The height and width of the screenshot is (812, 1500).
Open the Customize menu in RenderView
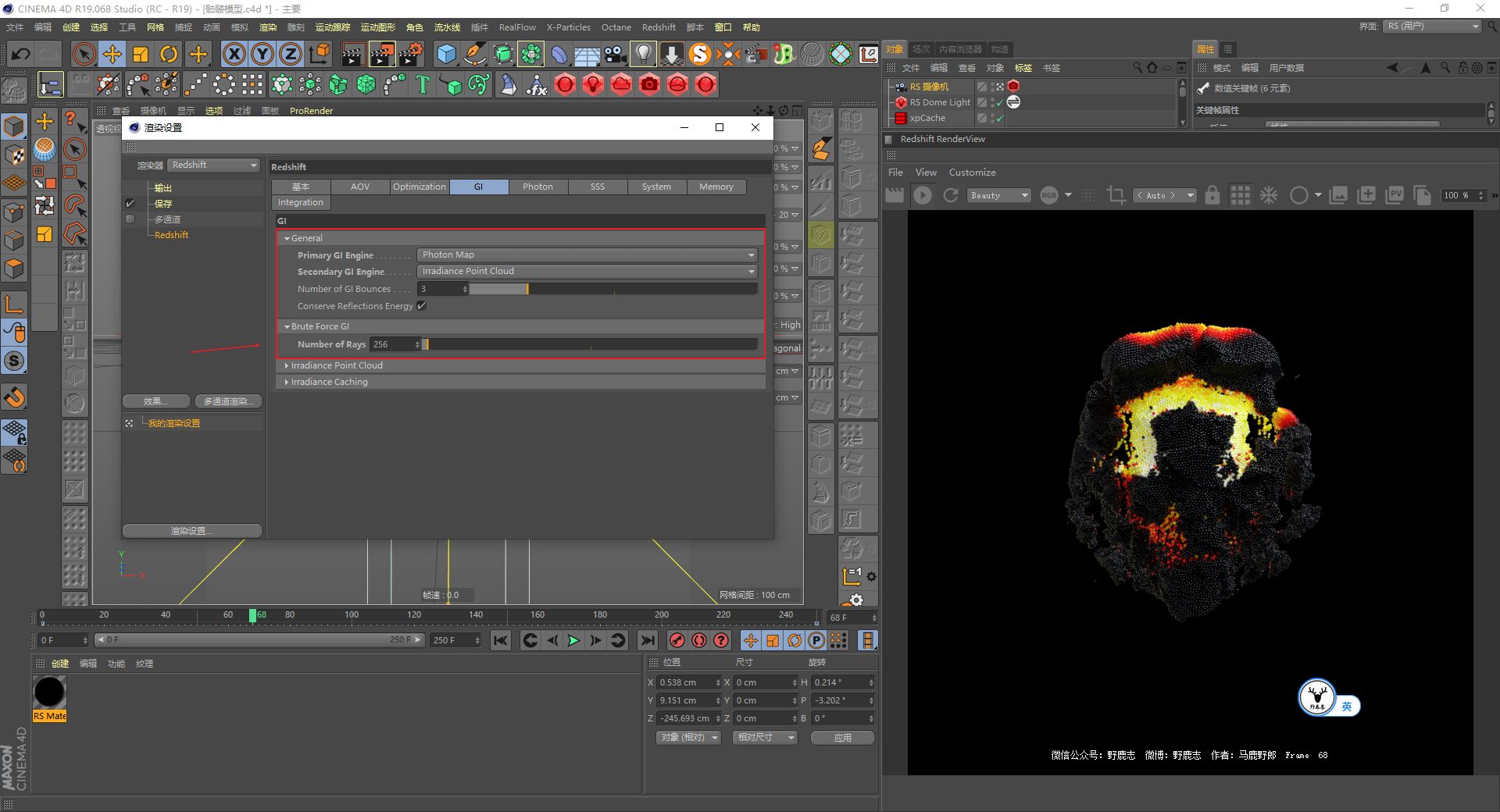pos(972,173)
